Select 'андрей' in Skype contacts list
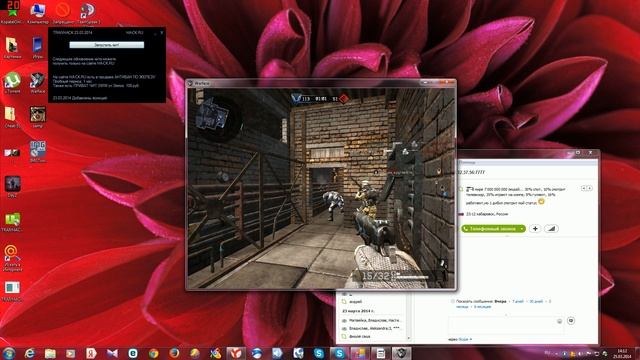The height and width of the screenshot is (360, 640). (x=355, y=302)
